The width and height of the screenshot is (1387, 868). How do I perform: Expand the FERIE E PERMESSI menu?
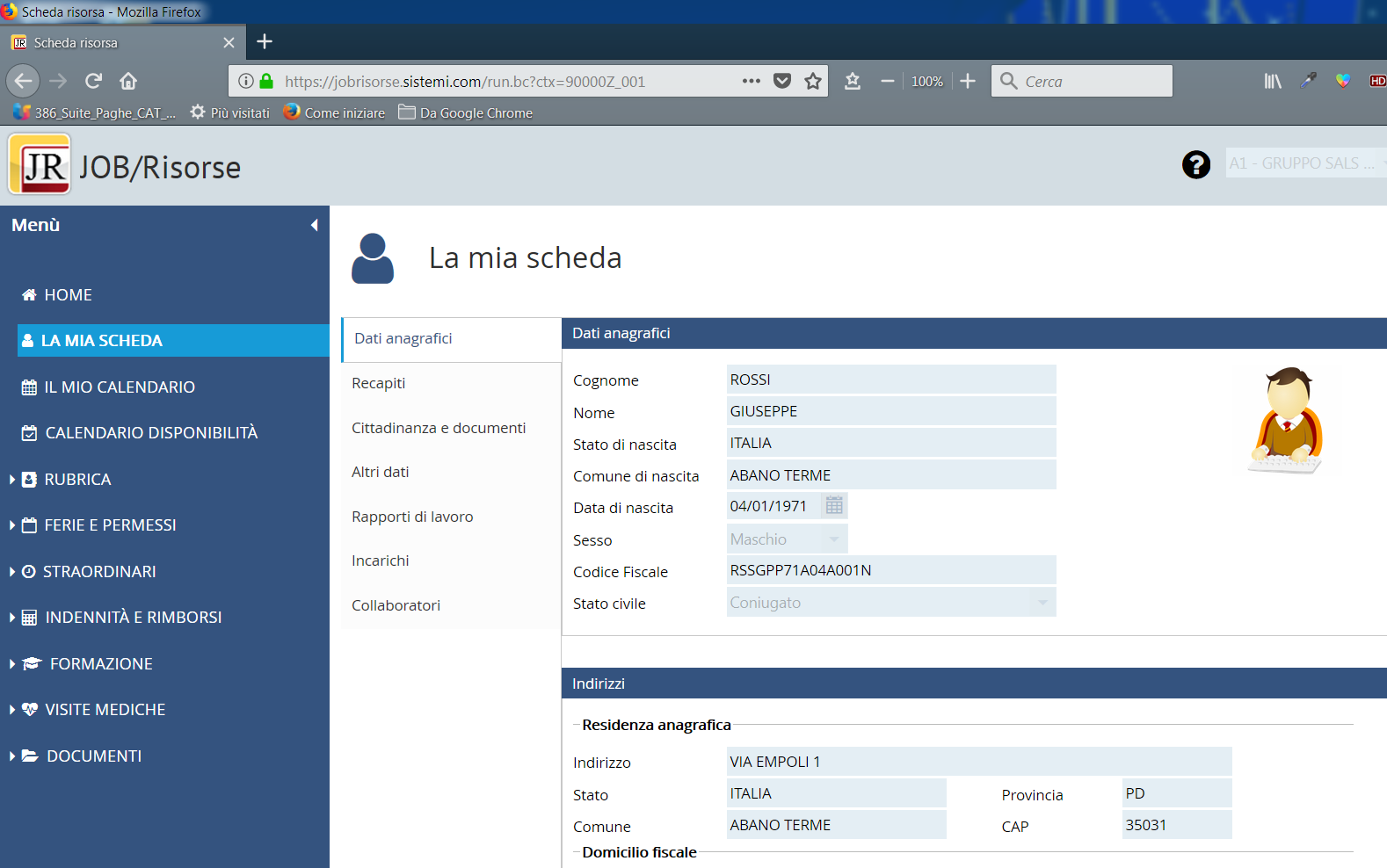point(110,525)
